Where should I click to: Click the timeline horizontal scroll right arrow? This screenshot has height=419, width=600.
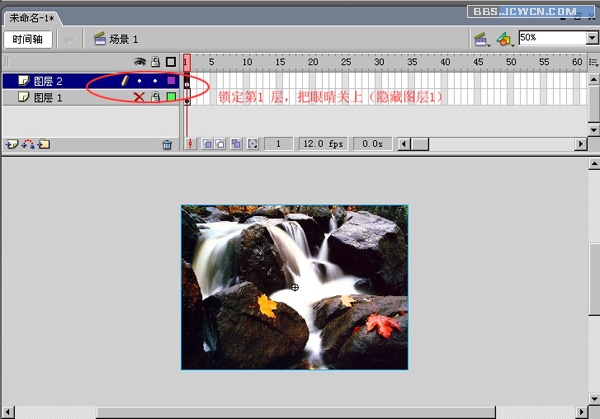point(581,144)
